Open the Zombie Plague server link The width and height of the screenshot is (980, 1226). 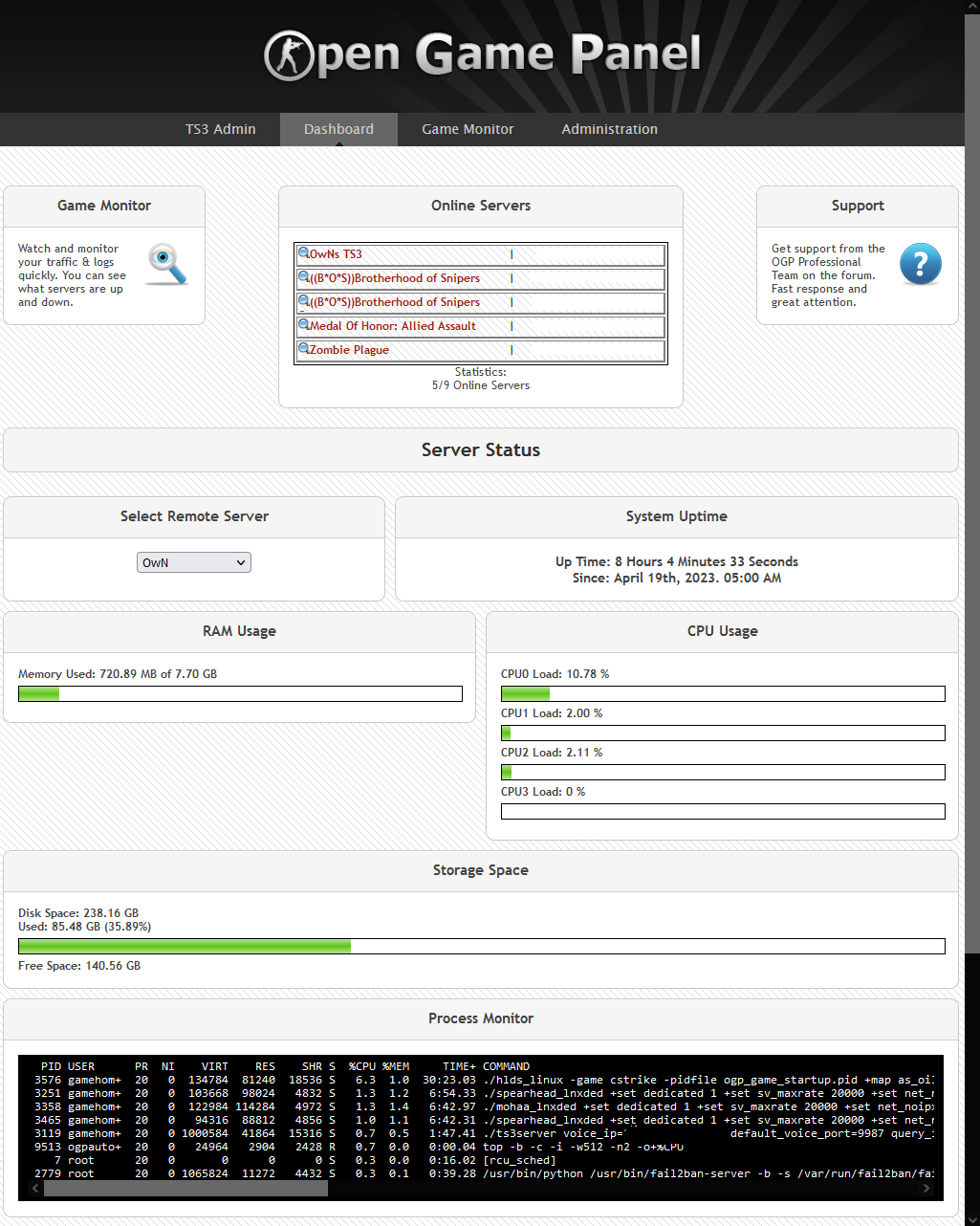349,350
